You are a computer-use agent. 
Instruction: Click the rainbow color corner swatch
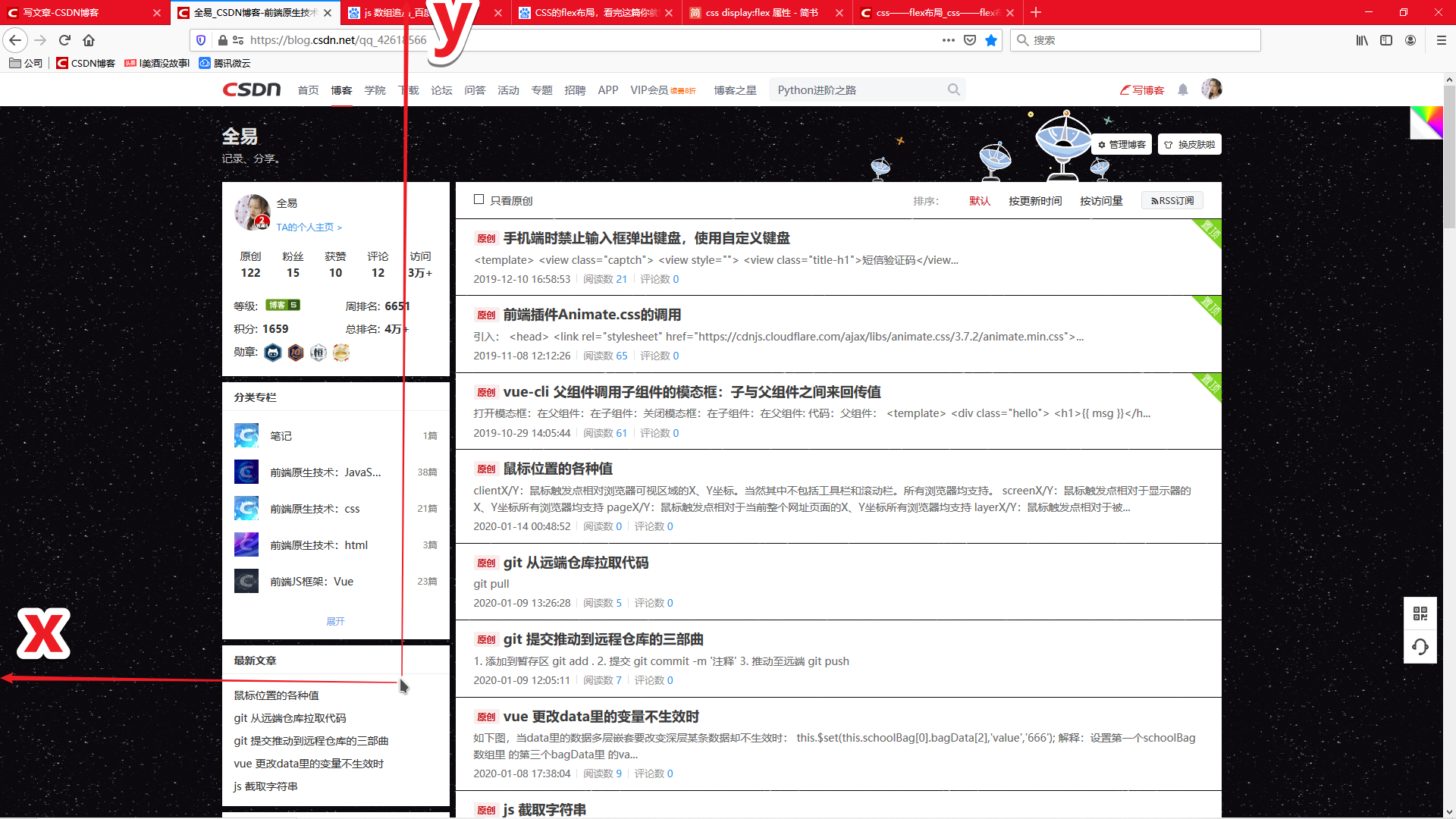point(1426,122)
